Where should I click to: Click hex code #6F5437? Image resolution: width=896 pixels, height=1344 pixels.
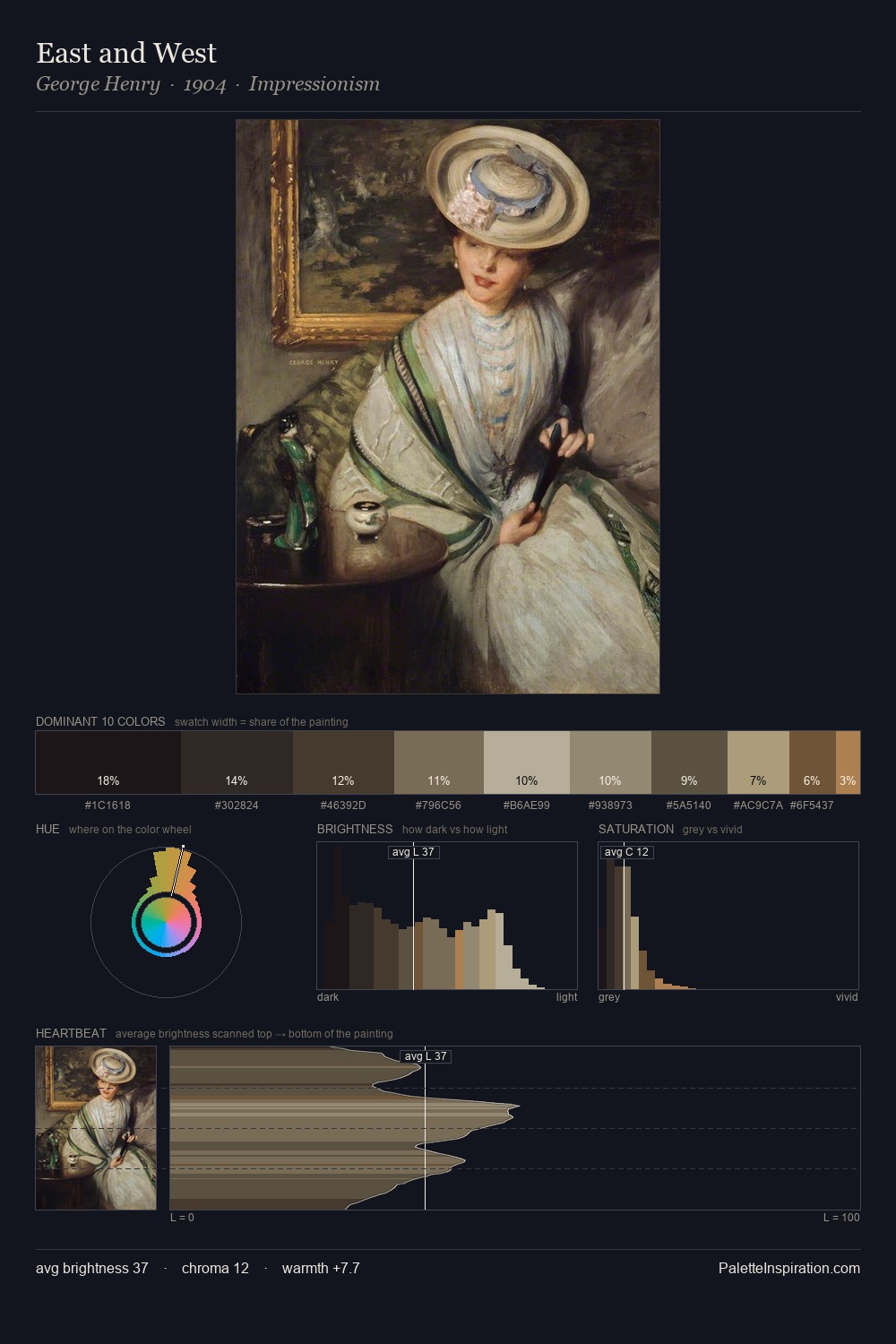(x=812, y=806)
